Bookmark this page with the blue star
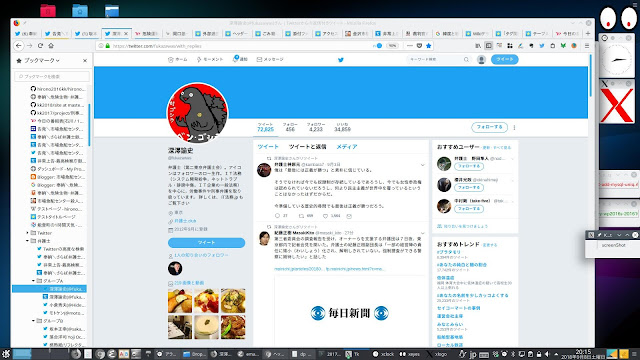640x360 pixels. [429, 46]
